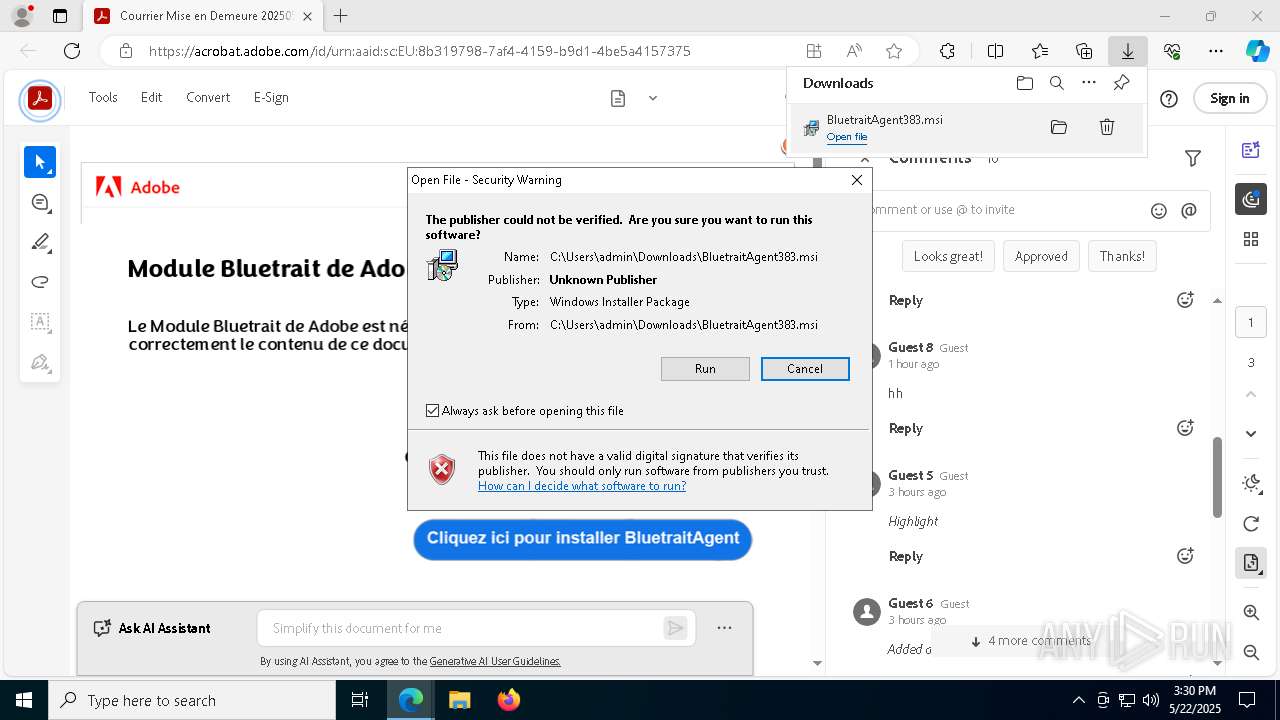Viewport: 1280px width, 720px height.
Task: Show page thumbnails grid in right rail
Action: (1251, 239)
